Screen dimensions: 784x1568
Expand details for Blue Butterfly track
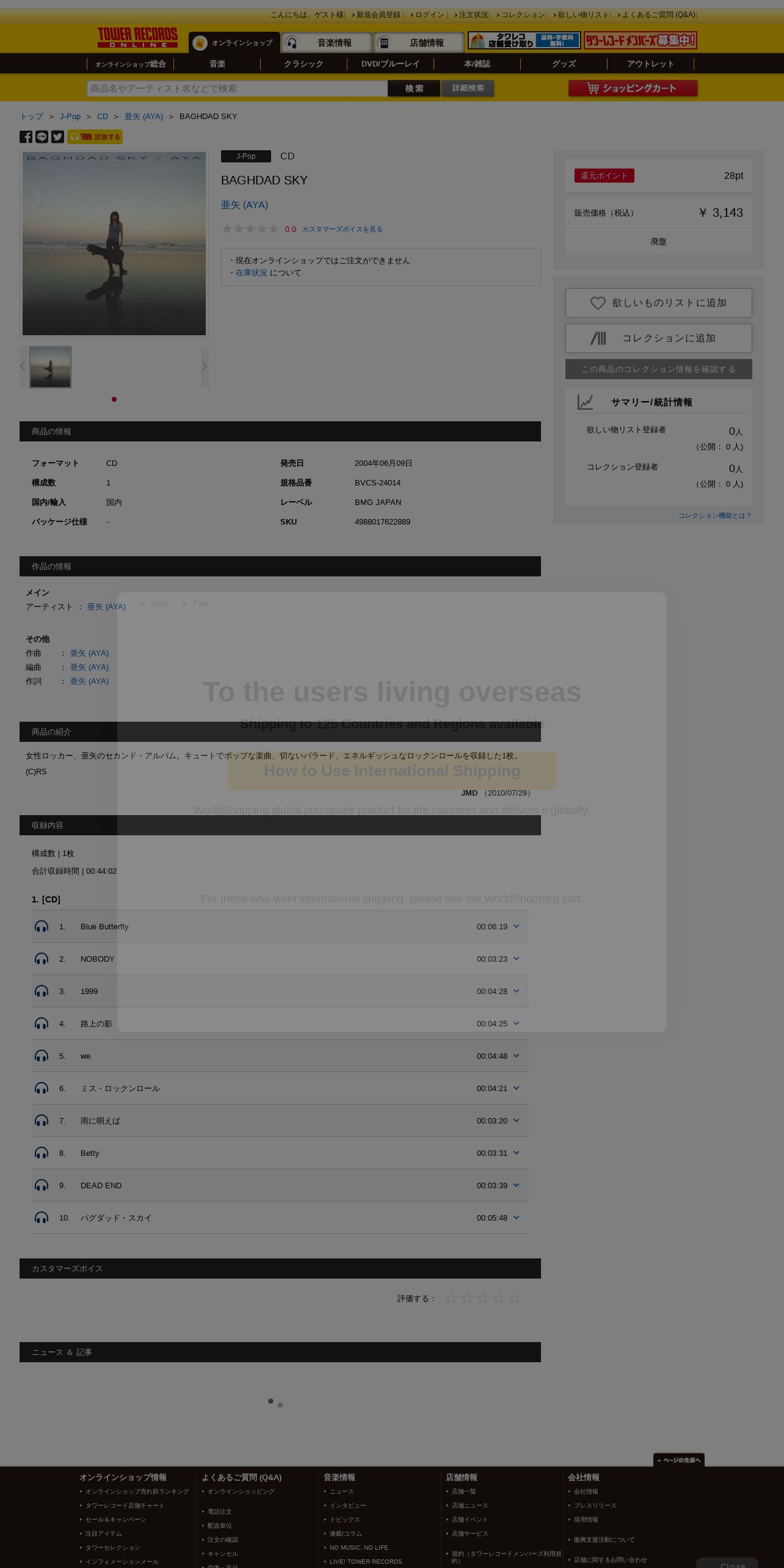coord(516,926)
